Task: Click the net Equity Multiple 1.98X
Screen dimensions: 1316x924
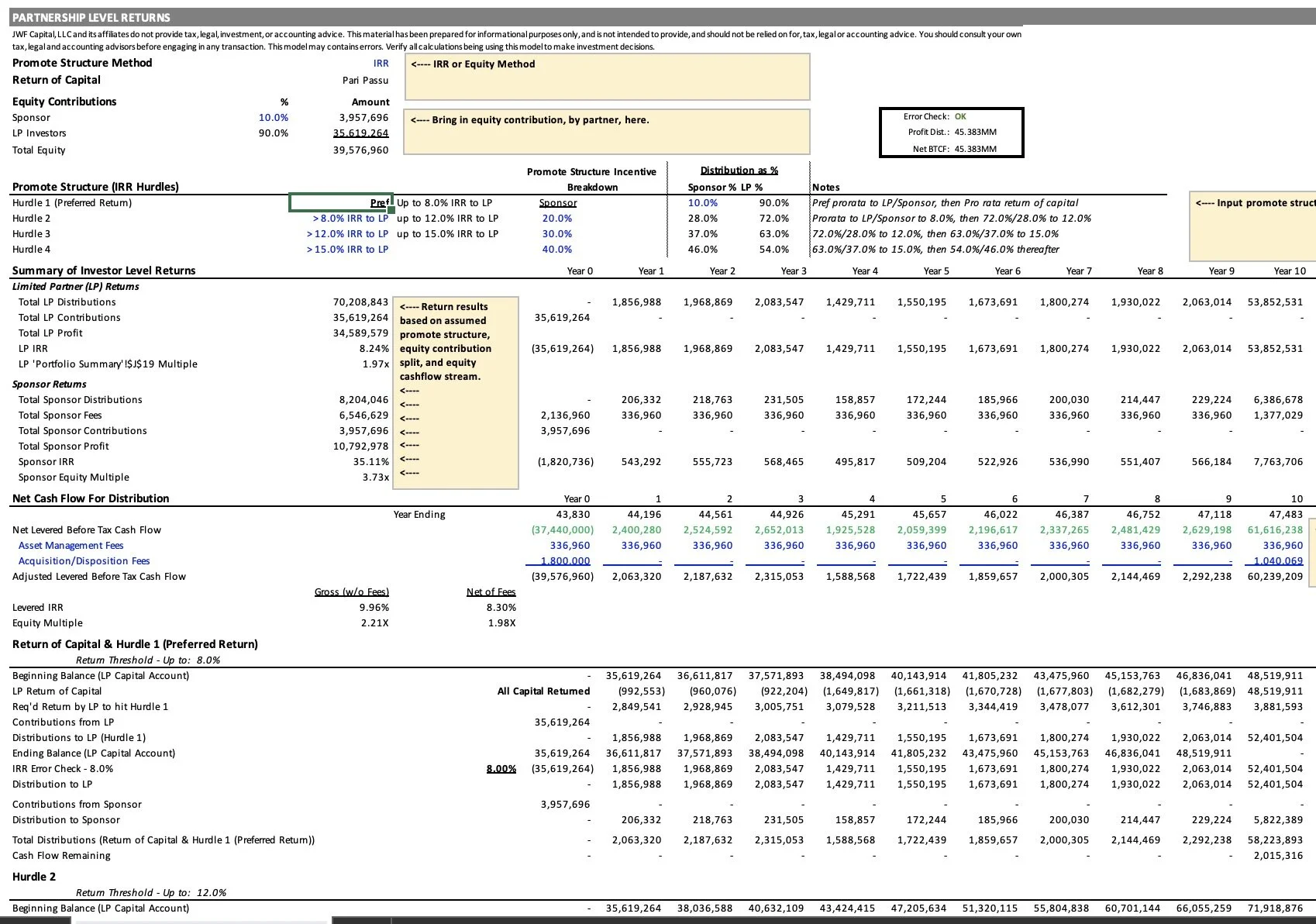Action: (x=502, y=623)
